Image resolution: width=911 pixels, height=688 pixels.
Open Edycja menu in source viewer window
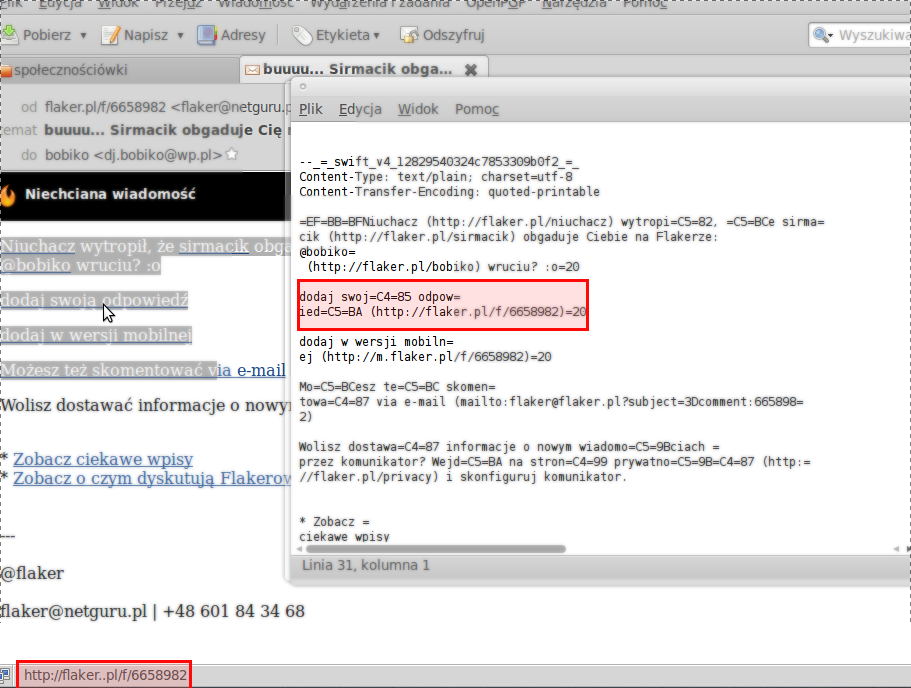tap(360, 108)
